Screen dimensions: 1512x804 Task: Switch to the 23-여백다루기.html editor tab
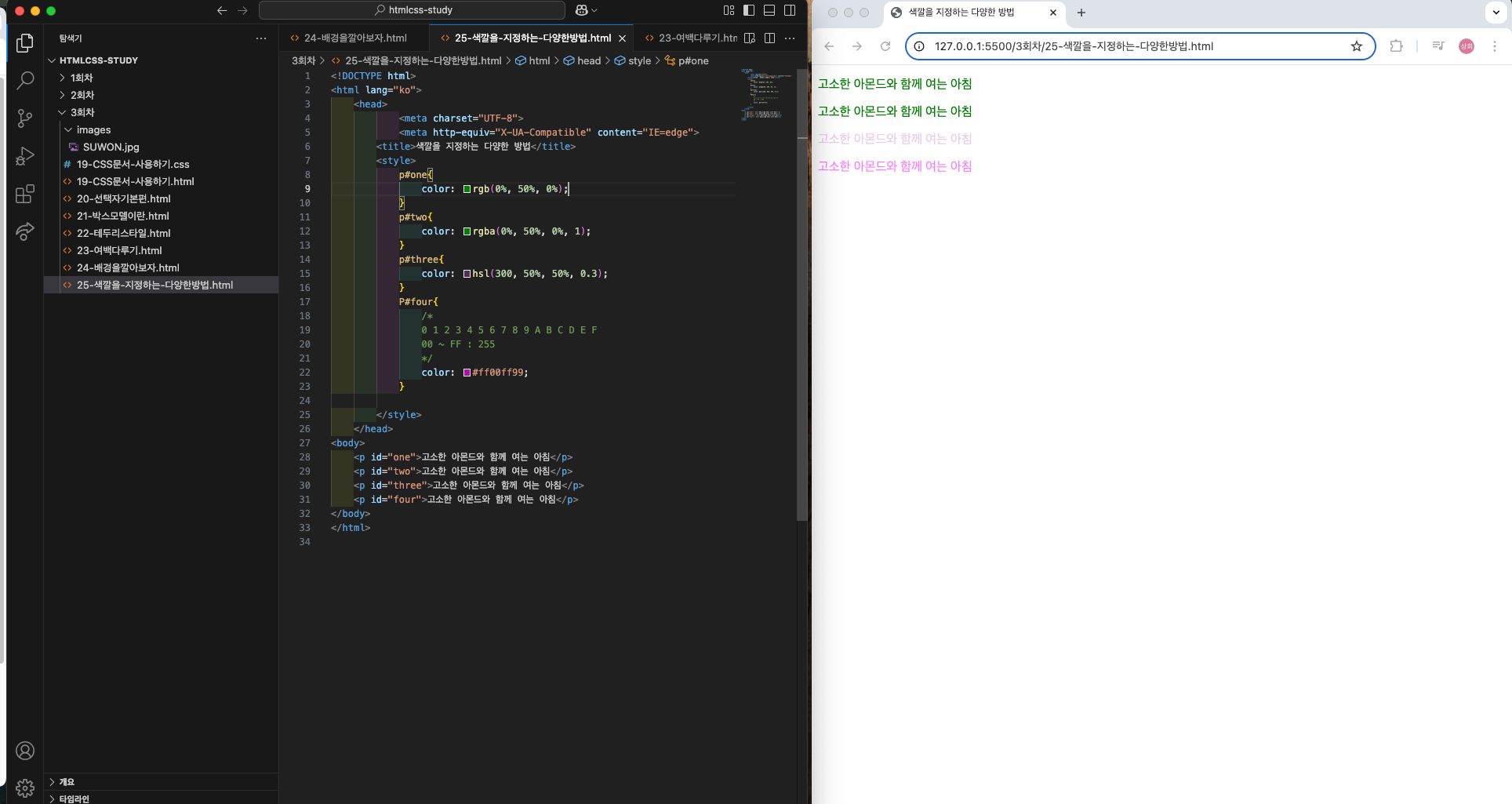click(x=690, y=38)
